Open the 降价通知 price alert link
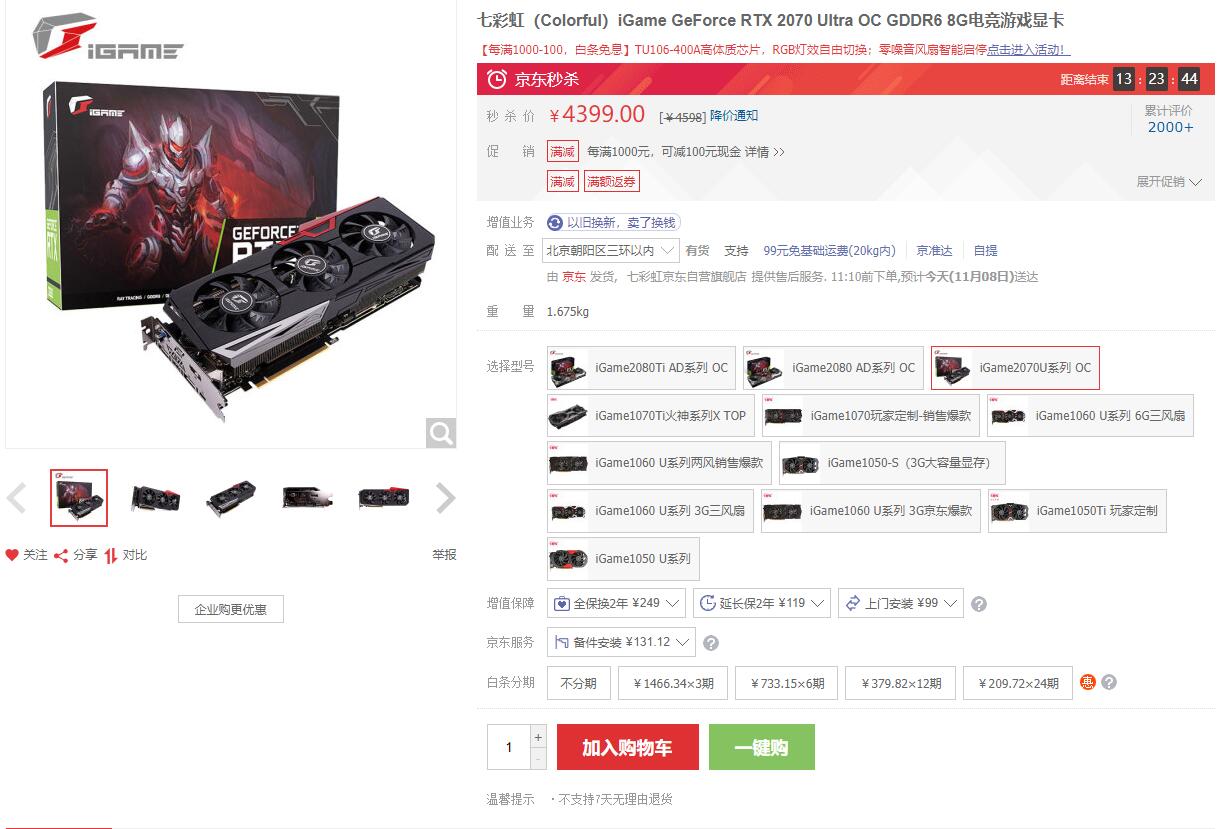The width and height of the screenshot is (1228, 829). pos(734,116)
